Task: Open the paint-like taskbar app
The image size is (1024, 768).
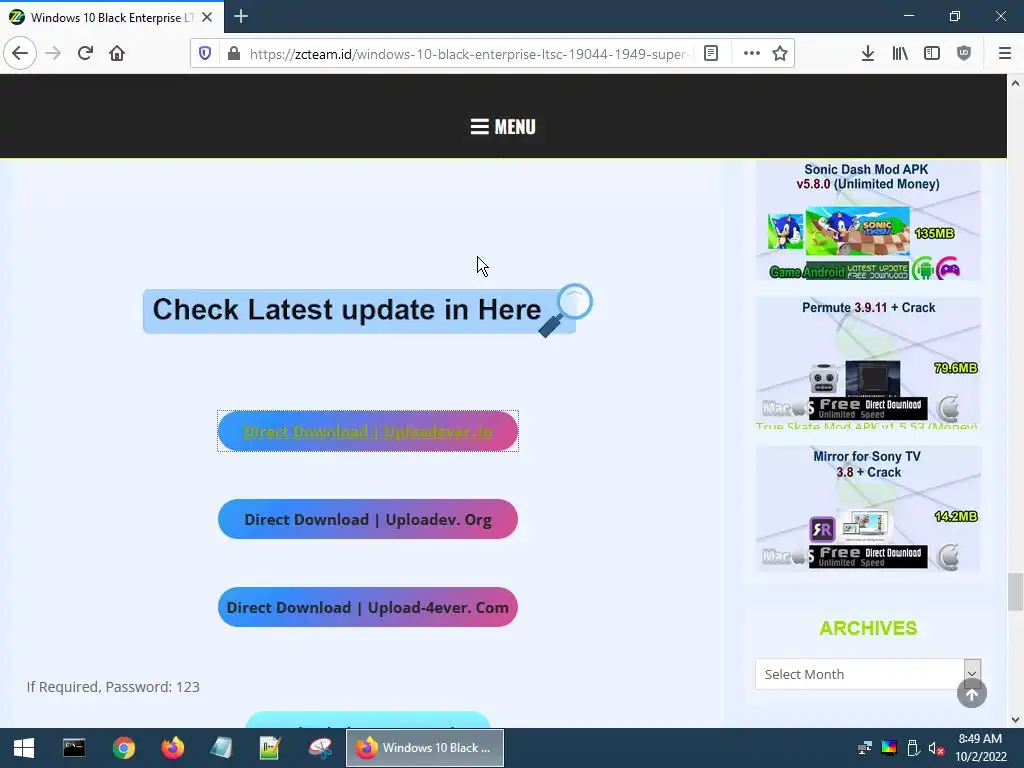Action: (x=320, y=748)
